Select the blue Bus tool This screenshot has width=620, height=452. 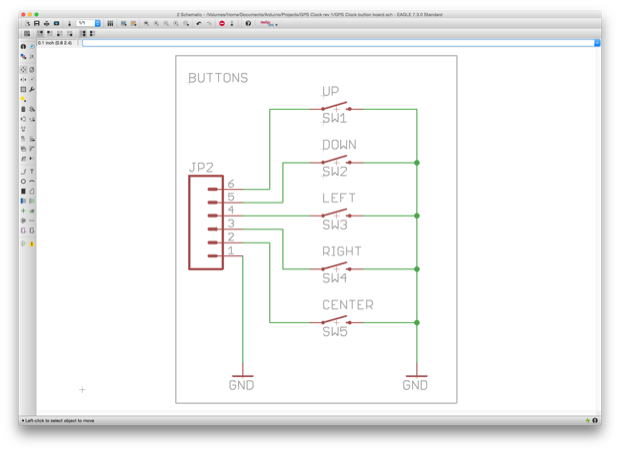click(23, 201)
